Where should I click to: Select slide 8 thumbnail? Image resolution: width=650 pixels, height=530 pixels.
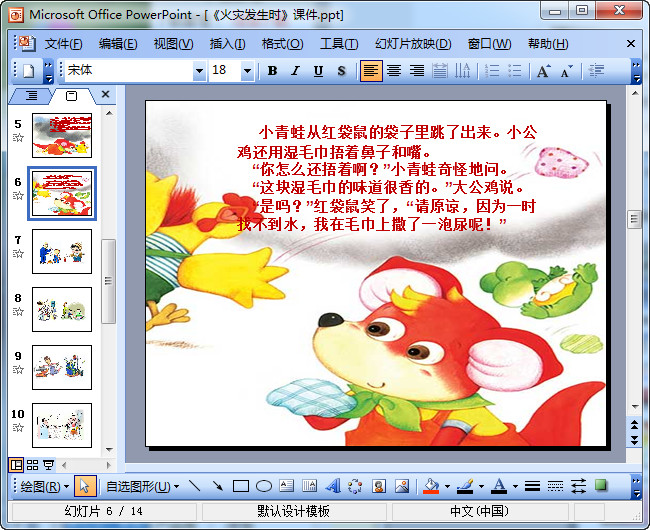pyautogui.click(x=62, y=310)
